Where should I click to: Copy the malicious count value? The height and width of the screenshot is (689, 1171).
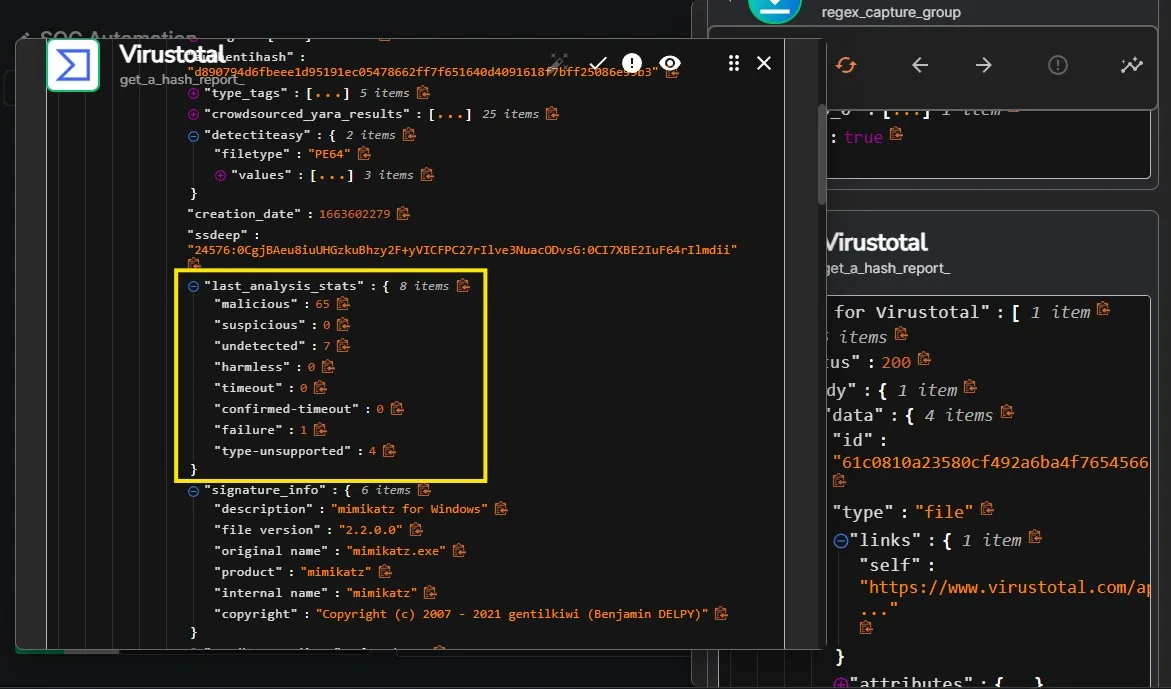pos(343,303)
